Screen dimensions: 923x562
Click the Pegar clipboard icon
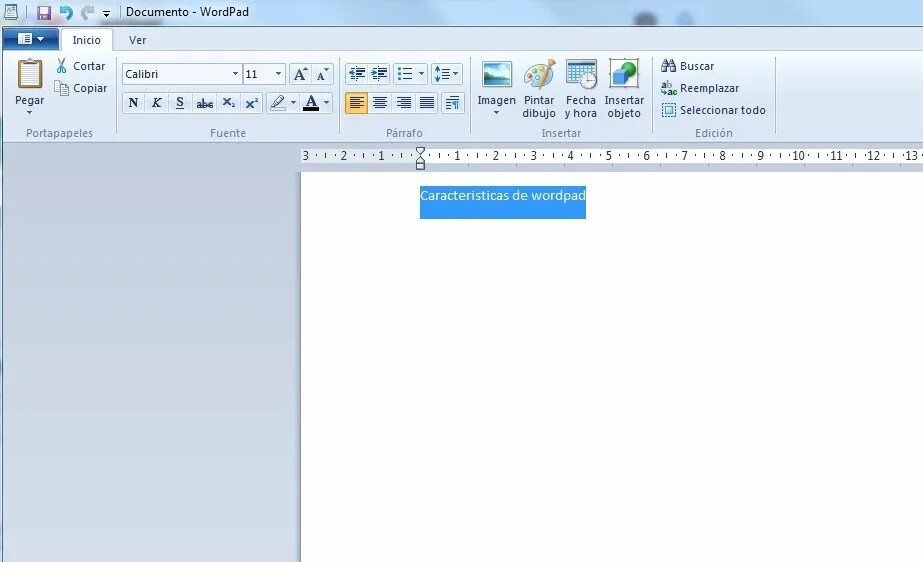29,74
